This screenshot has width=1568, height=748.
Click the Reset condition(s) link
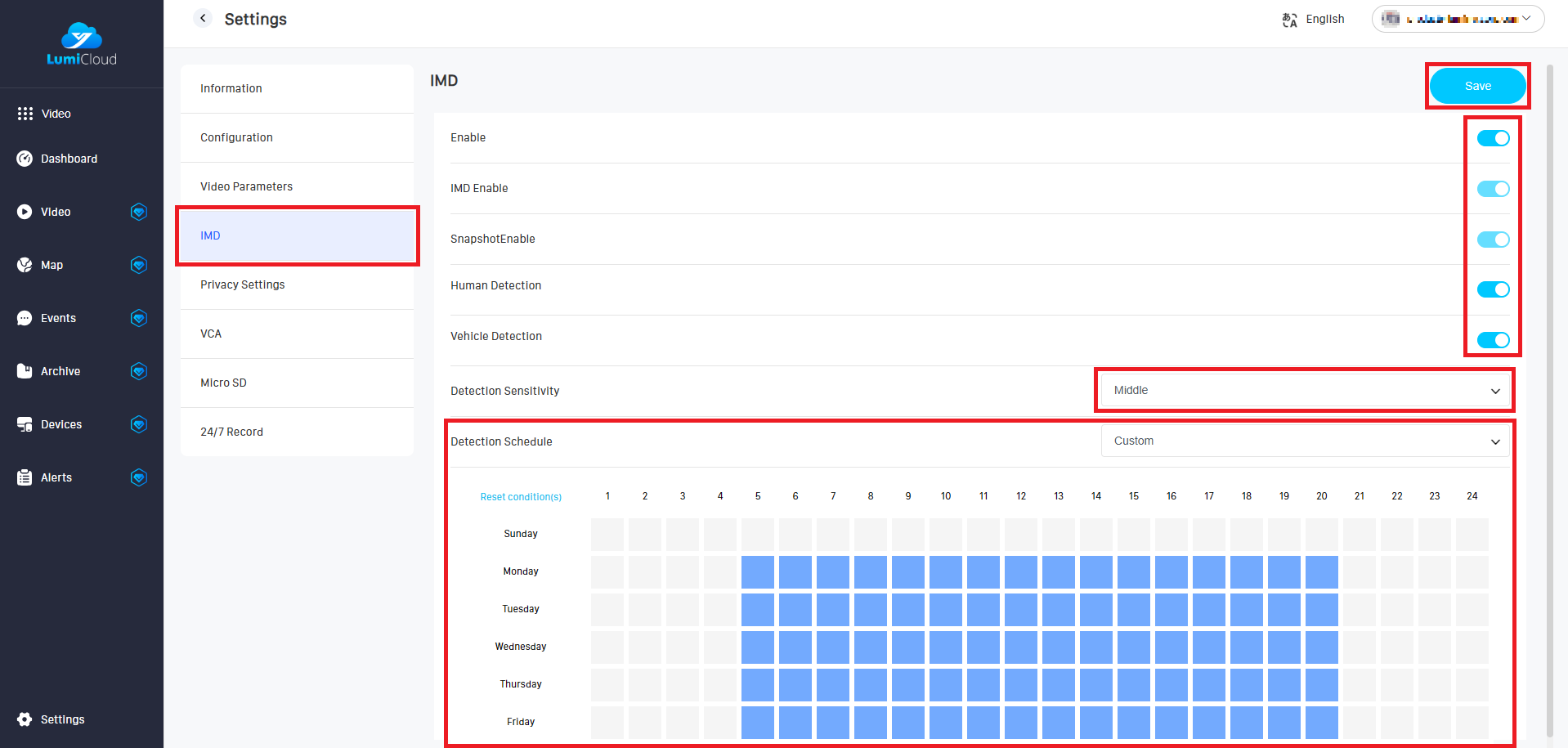click(521, 497)
